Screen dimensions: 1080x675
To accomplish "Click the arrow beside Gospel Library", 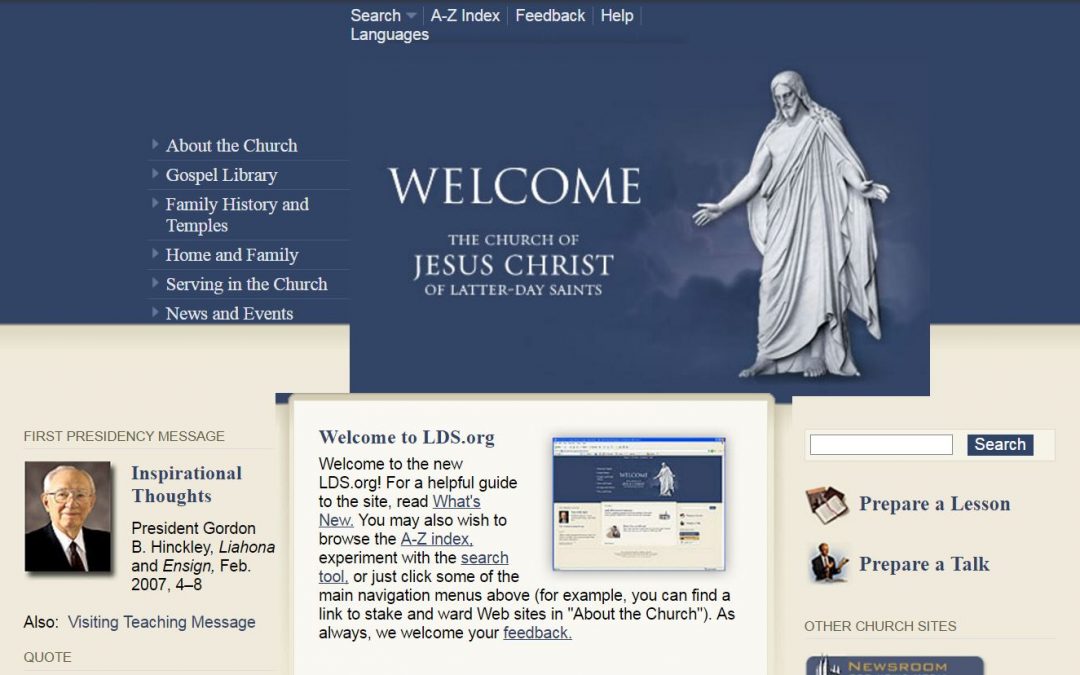I will pyautogui.click(x=155, y=174).
